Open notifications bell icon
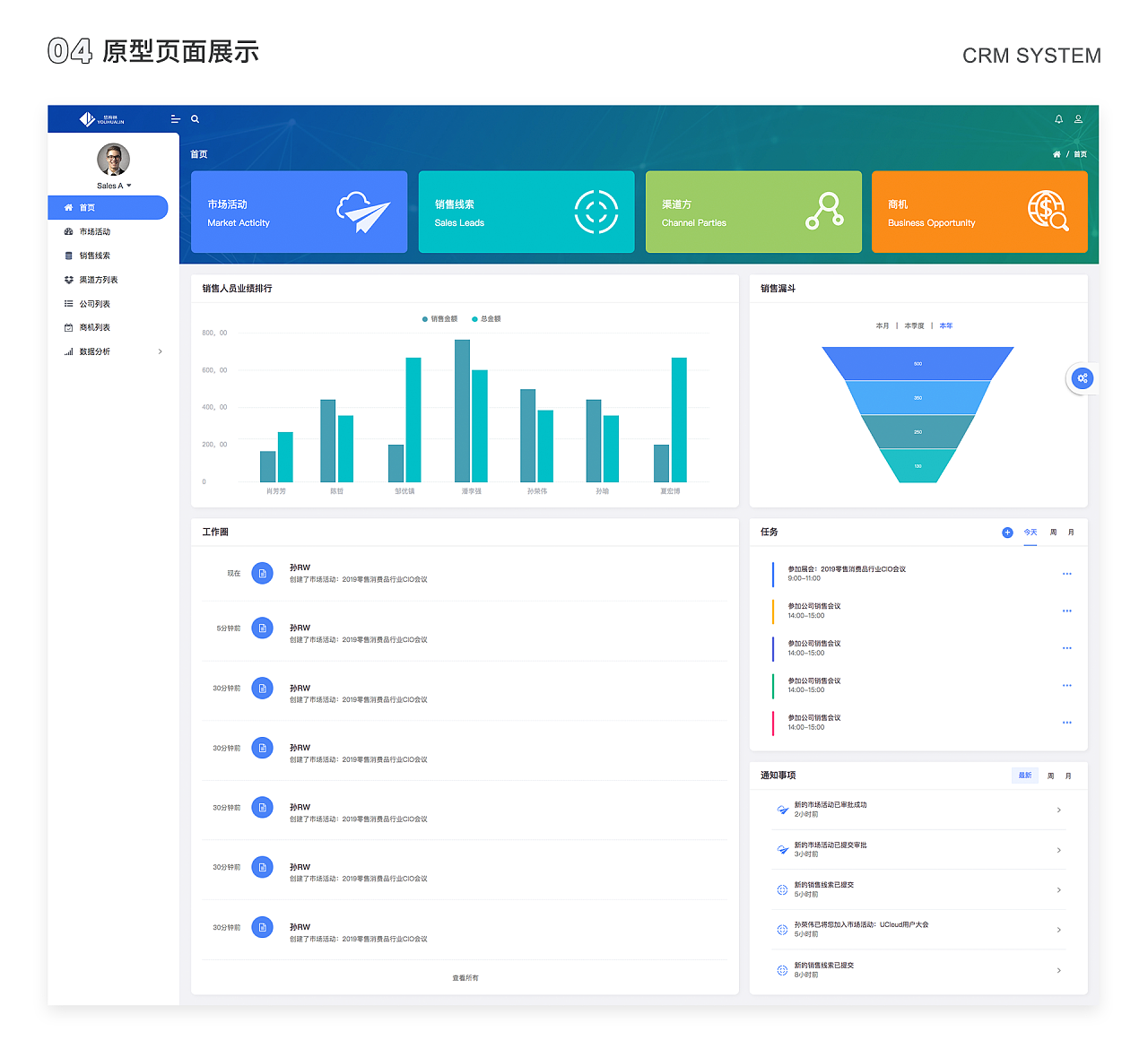1148x1040 pixels. (1058, 119)
